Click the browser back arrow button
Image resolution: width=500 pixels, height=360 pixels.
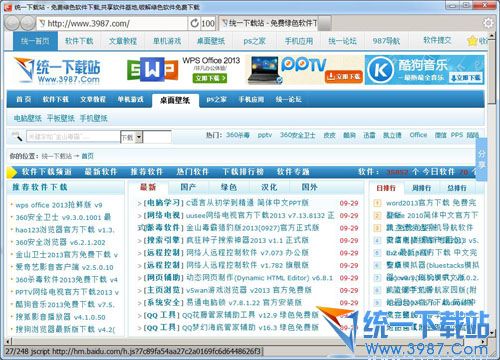pyautogui.click(x=13, y=23)
